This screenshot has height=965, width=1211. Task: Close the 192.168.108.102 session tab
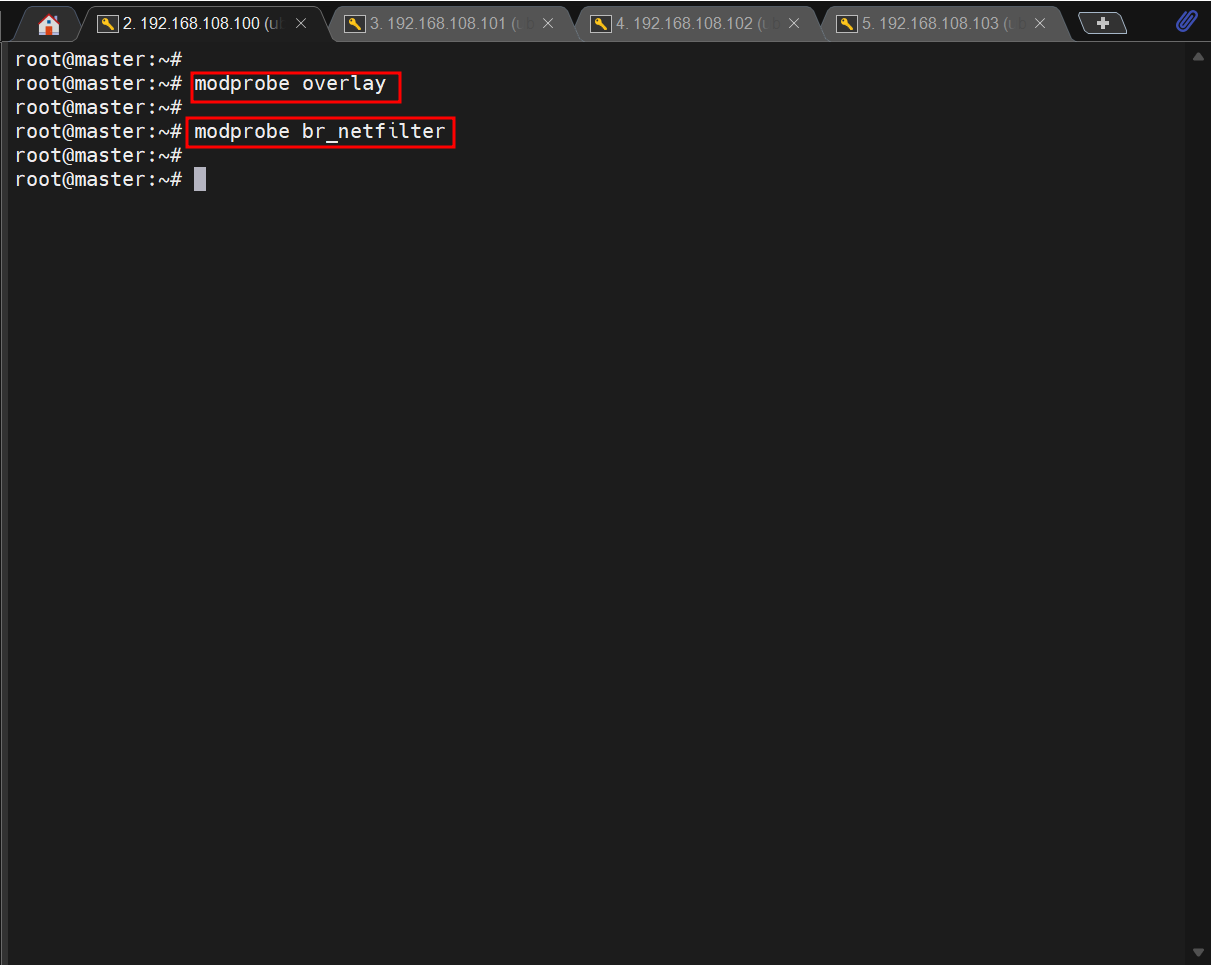click(794, 24)
